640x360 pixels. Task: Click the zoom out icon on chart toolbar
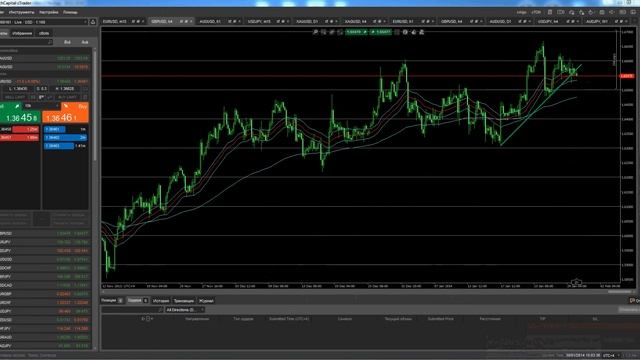coord(324,32)
